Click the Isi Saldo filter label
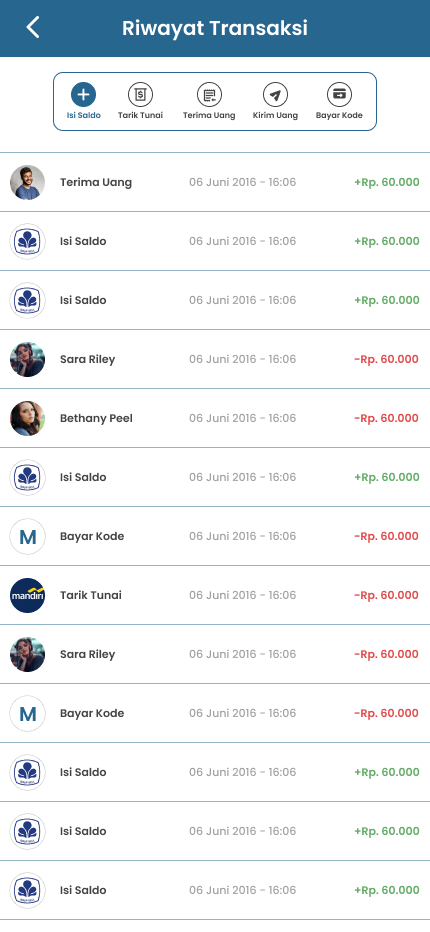Image resolution: width=430 pixels, height=932 pixels. click(83, 115)
